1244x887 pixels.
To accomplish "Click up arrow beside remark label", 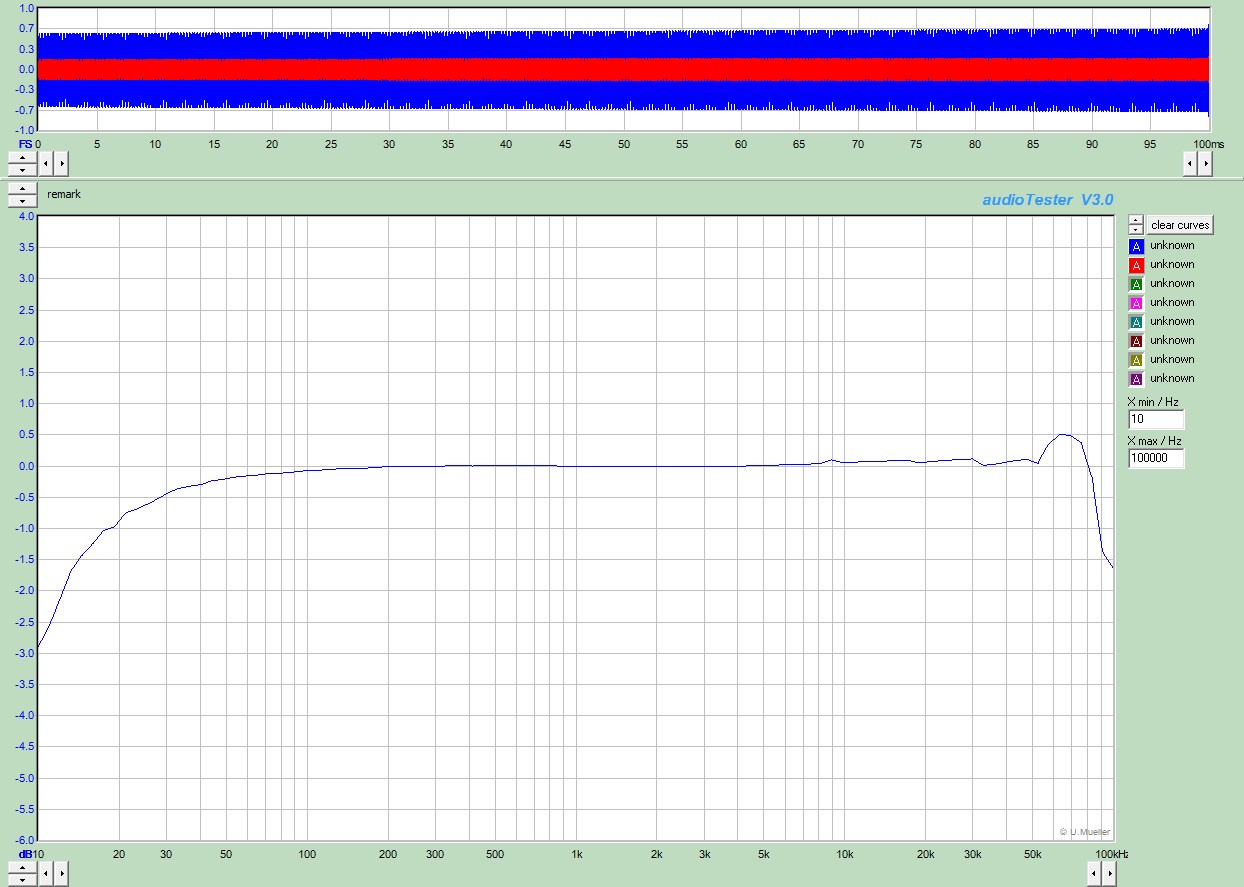I will [x=22, y=189].
